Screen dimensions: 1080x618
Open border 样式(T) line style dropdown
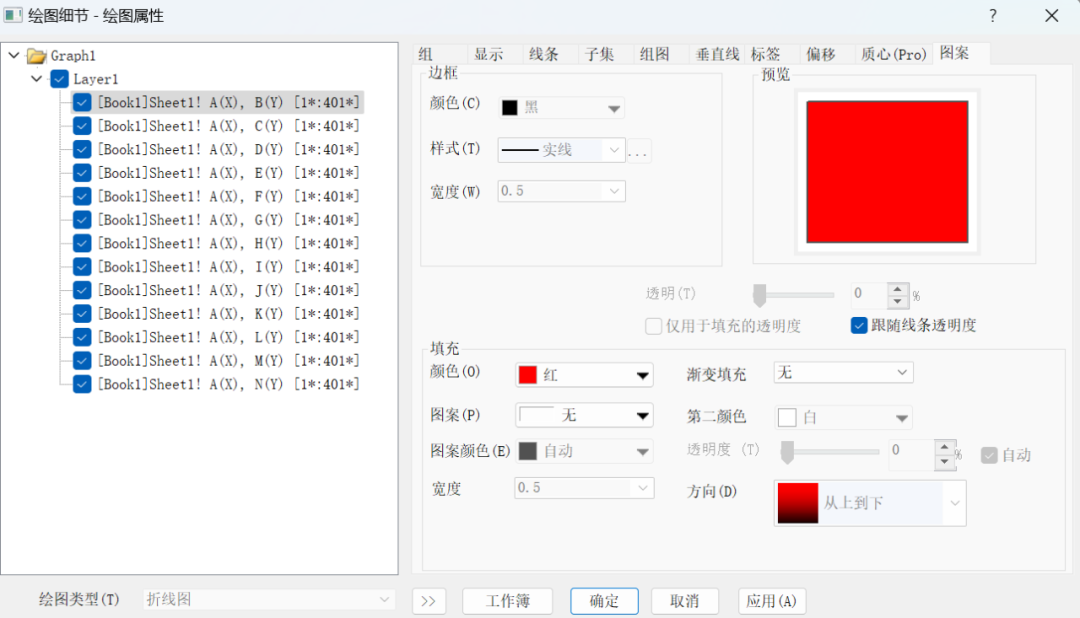coord(561,150)
